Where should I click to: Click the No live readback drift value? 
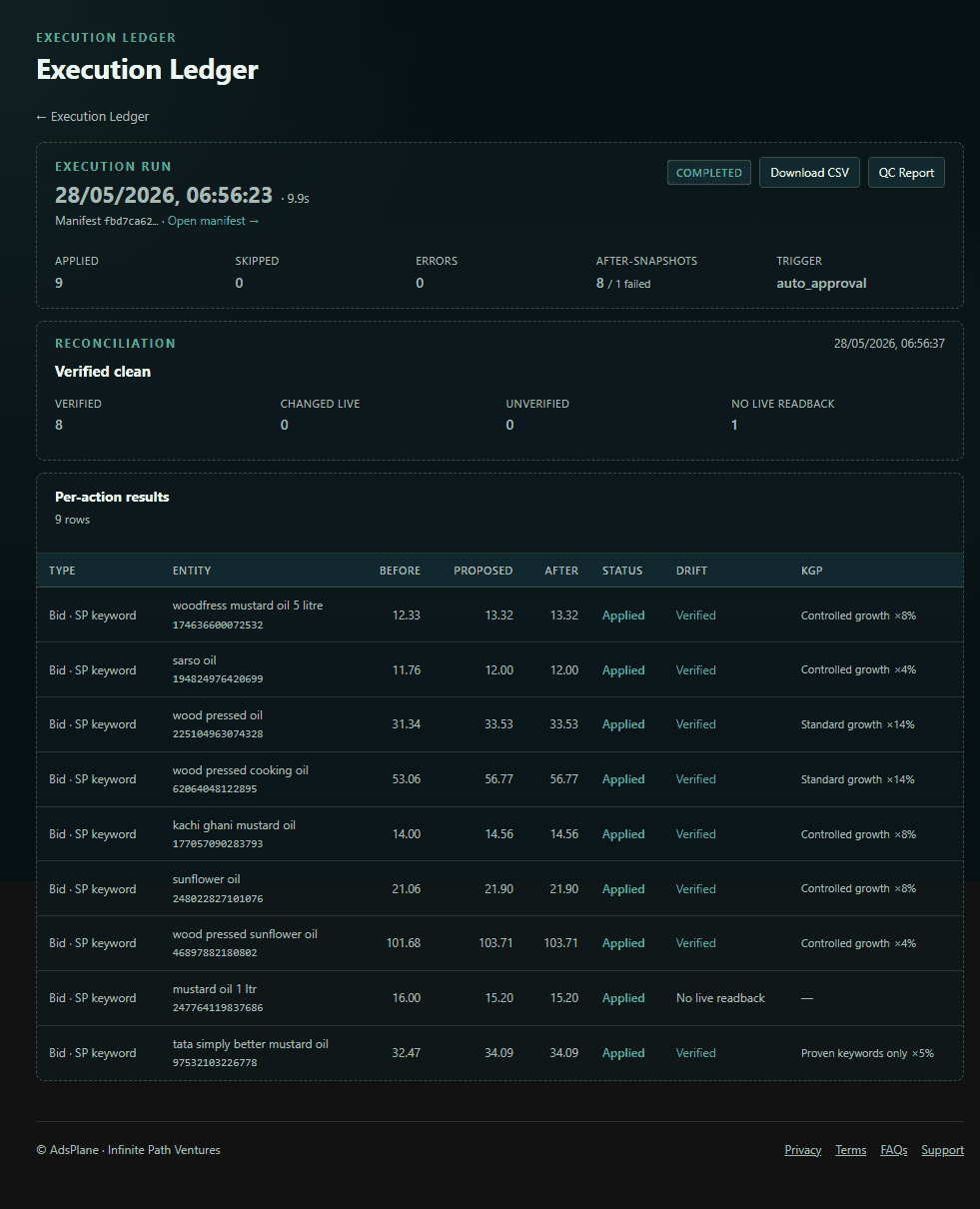[720, 998]
